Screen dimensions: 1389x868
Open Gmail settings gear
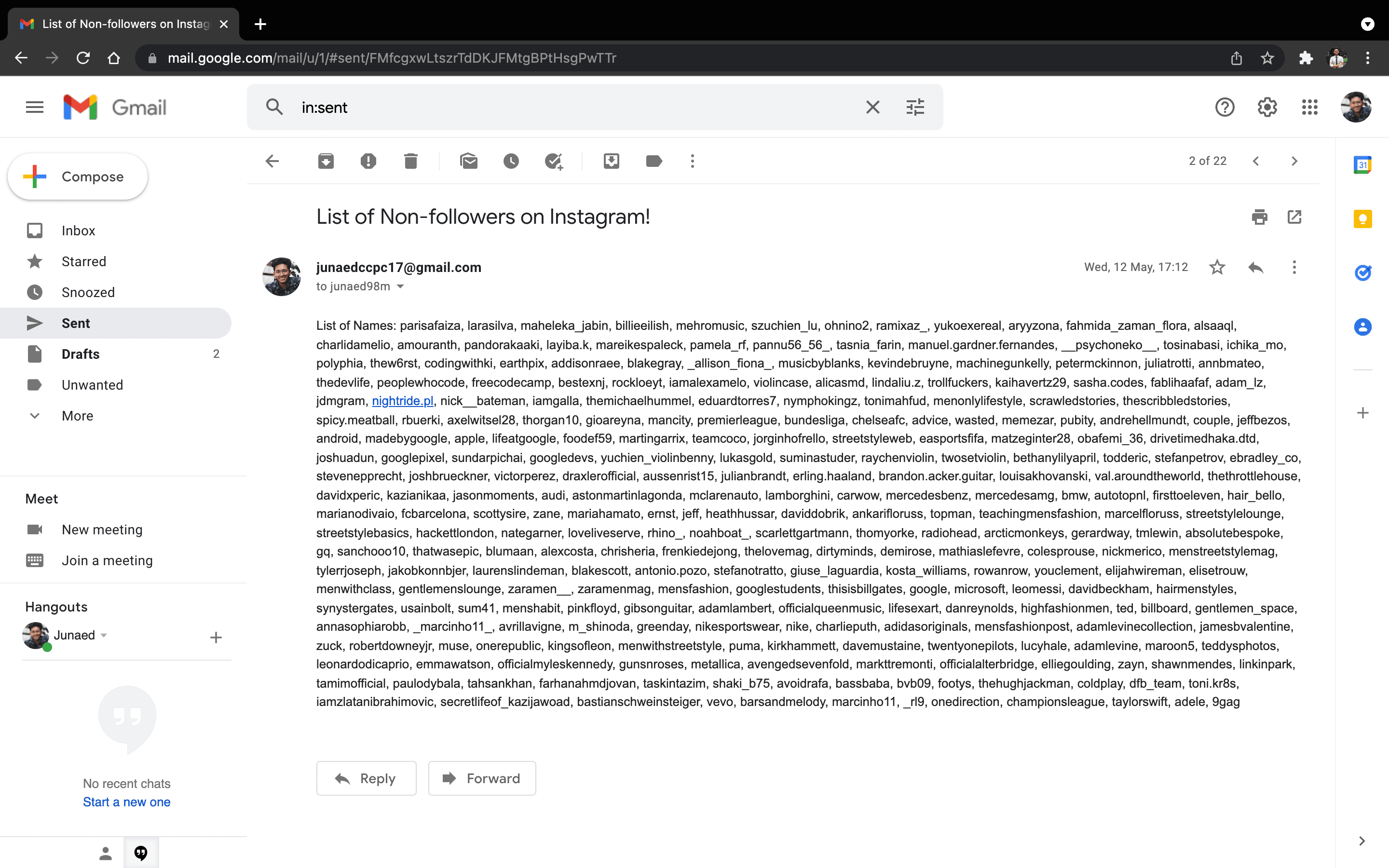click(x=1267, y=107)
